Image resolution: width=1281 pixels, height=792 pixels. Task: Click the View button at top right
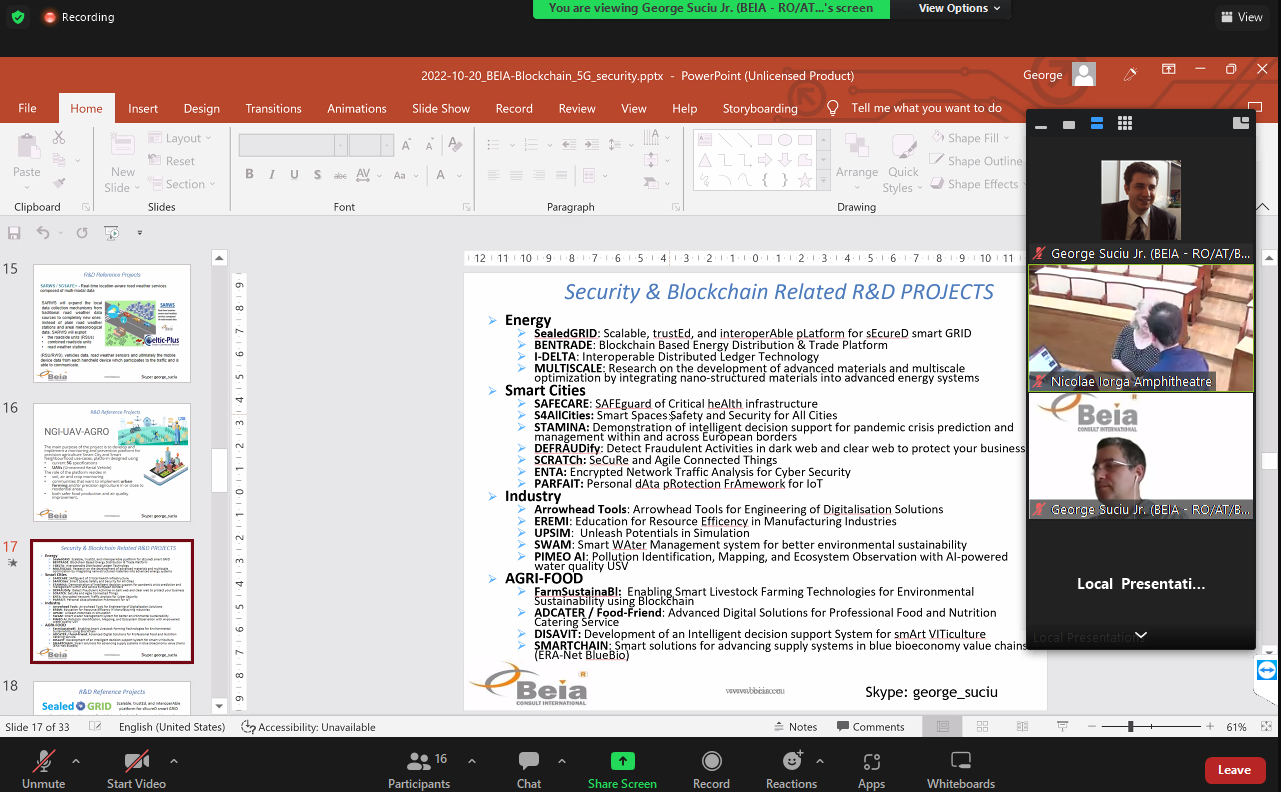[1242, 17]
